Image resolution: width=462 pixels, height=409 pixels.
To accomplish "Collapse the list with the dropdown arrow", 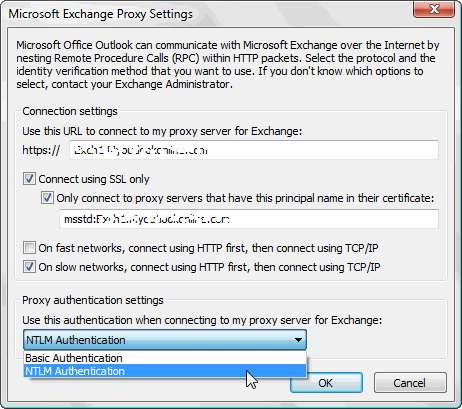I will [x=298, y=340].
